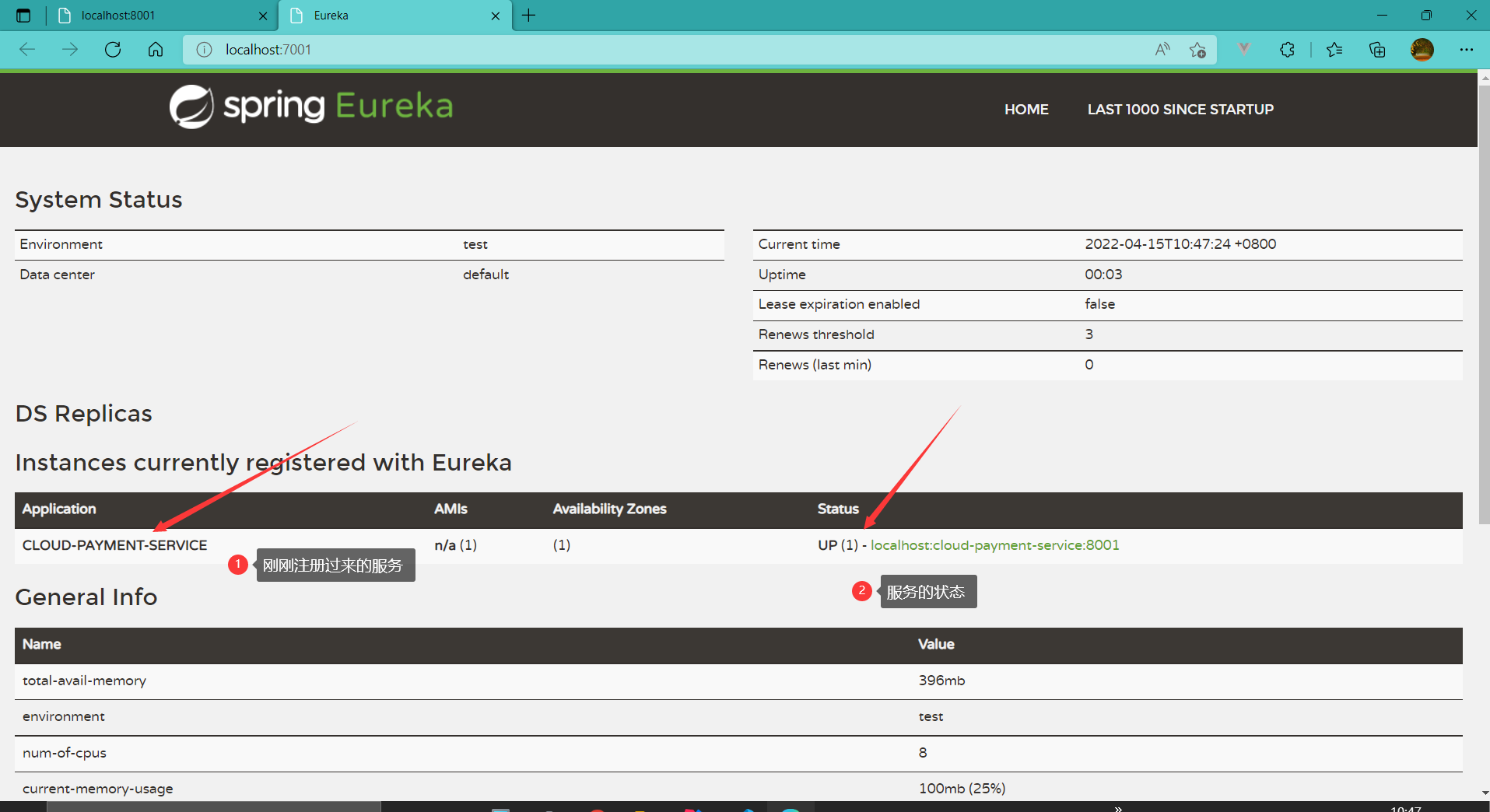Switch to the localhost:8001 tab
The height and width of the screenshot is (812, 1490).
coord(161,16)
